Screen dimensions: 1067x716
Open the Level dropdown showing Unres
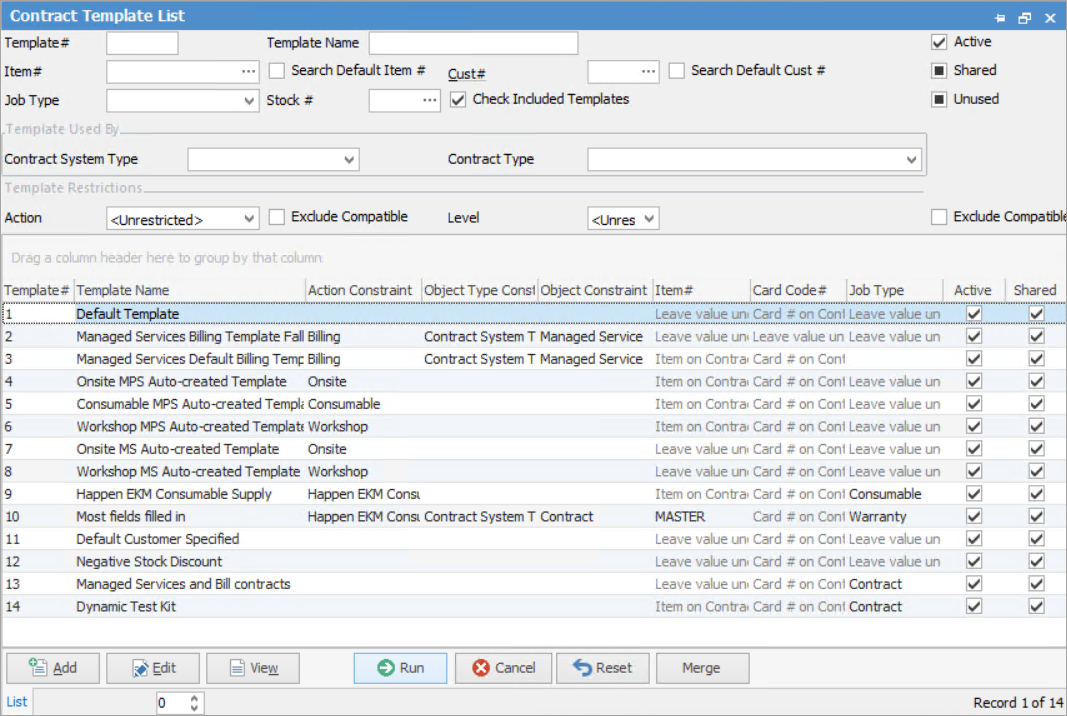point(649,218)
